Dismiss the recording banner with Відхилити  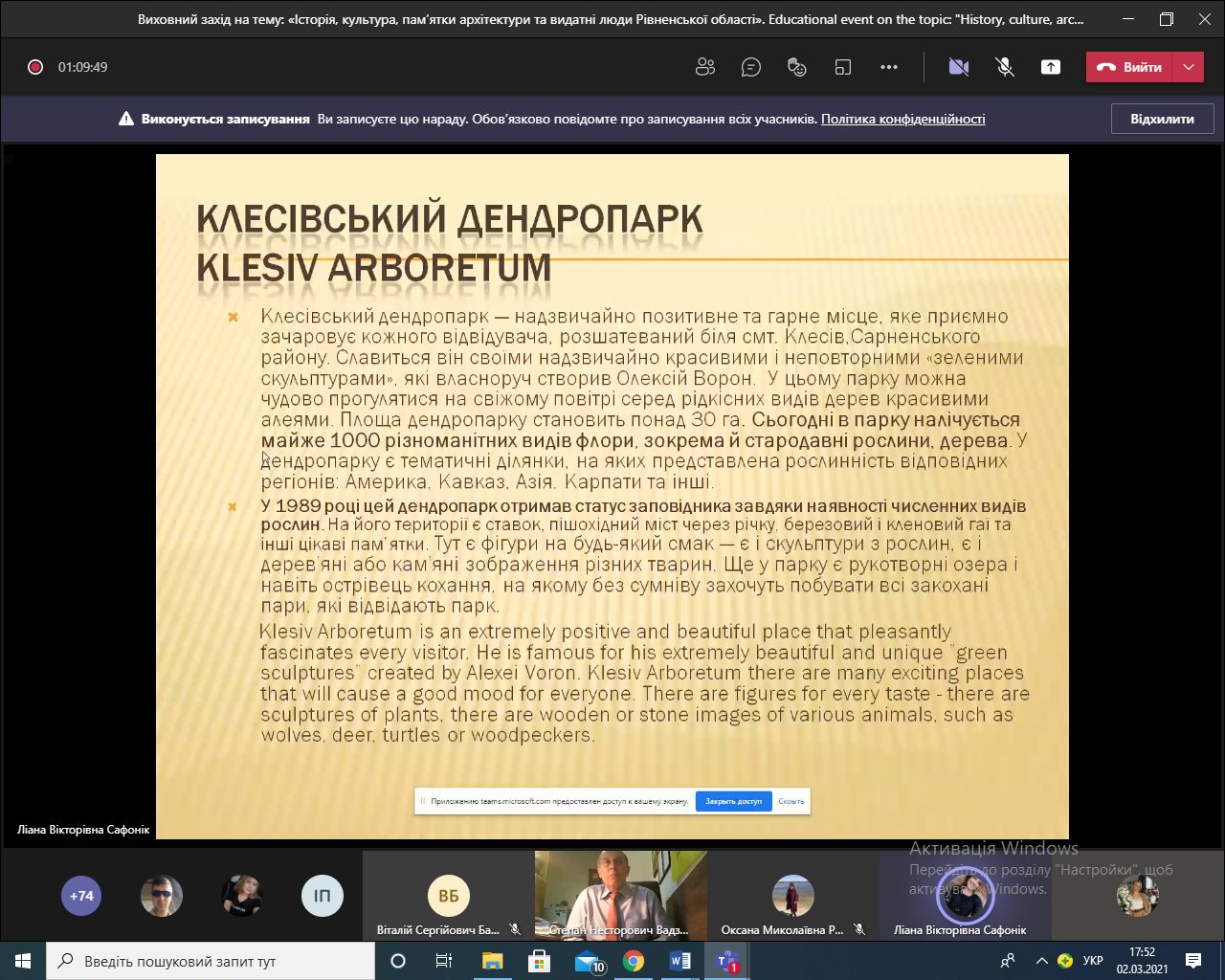pos(1162,119)
